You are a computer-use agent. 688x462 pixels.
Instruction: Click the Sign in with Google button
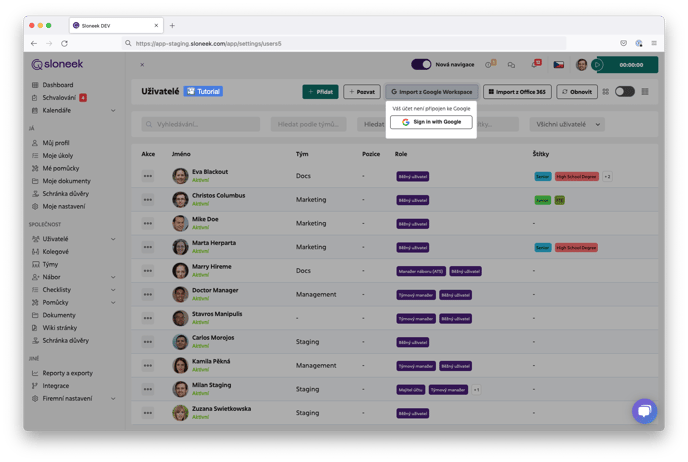coord(431,122)
